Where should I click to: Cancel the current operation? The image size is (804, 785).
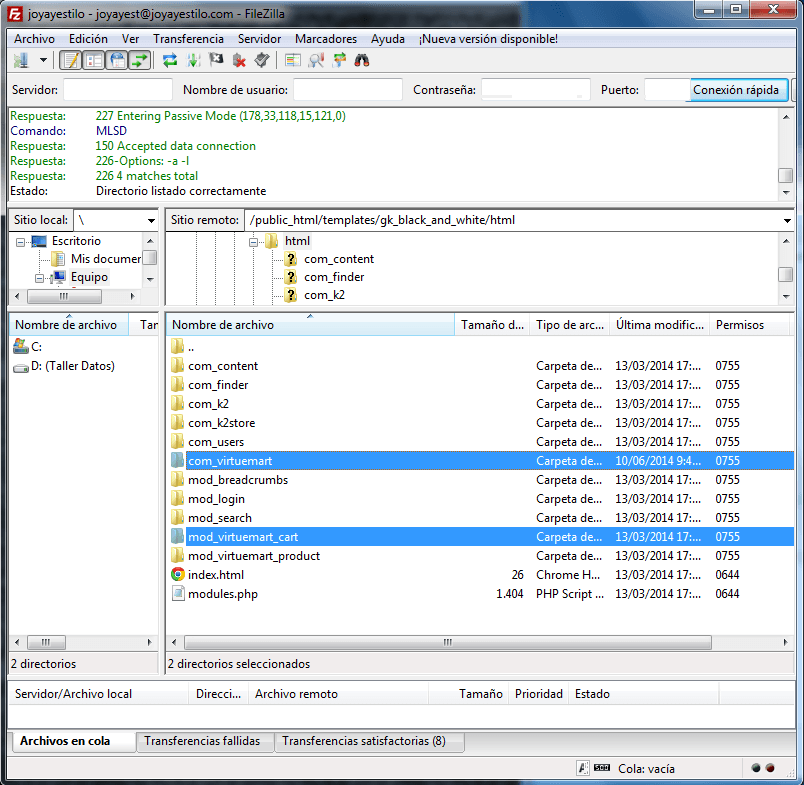pyautogui.click(x=216, y=61)
